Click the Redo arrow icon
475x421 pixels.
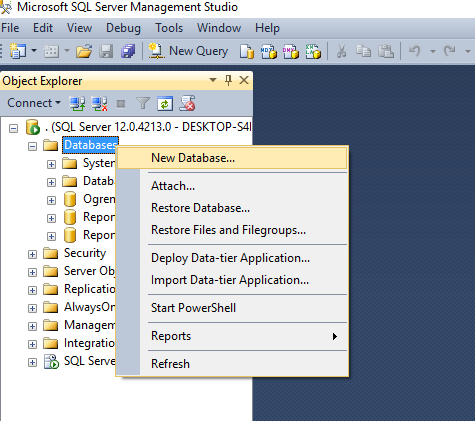(450, 51)
